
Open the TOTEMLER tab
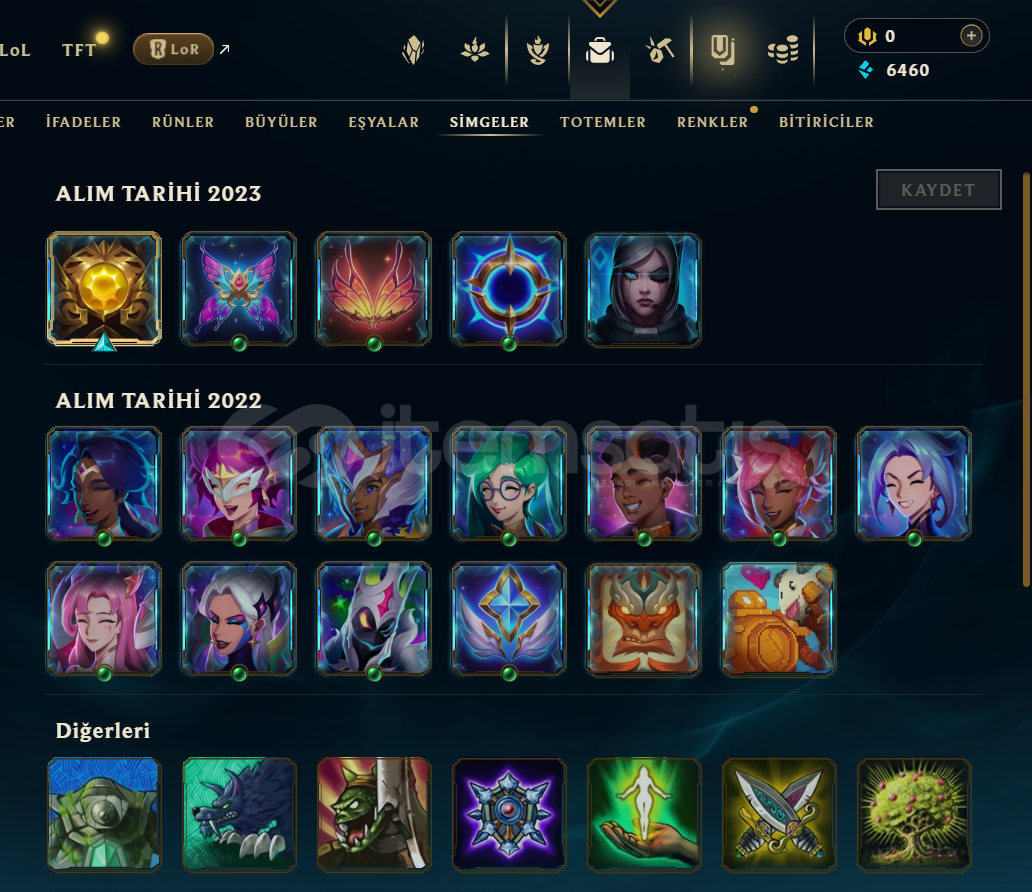coord(603,122)
